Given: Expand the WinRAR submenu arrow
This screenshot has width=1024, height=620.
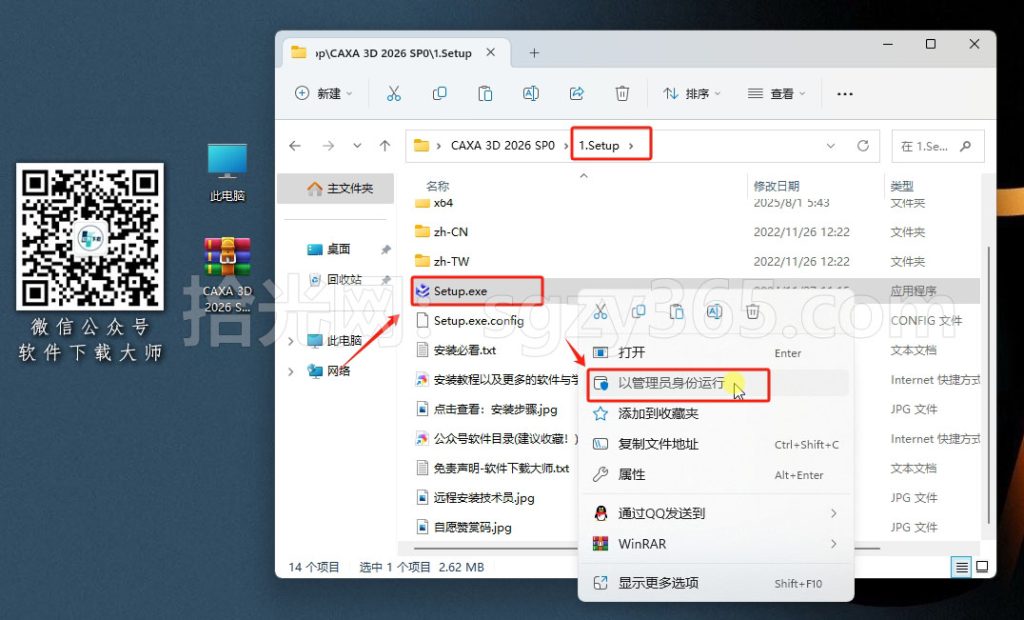Looking at the screenshot, I should click(x=833, y=544).
